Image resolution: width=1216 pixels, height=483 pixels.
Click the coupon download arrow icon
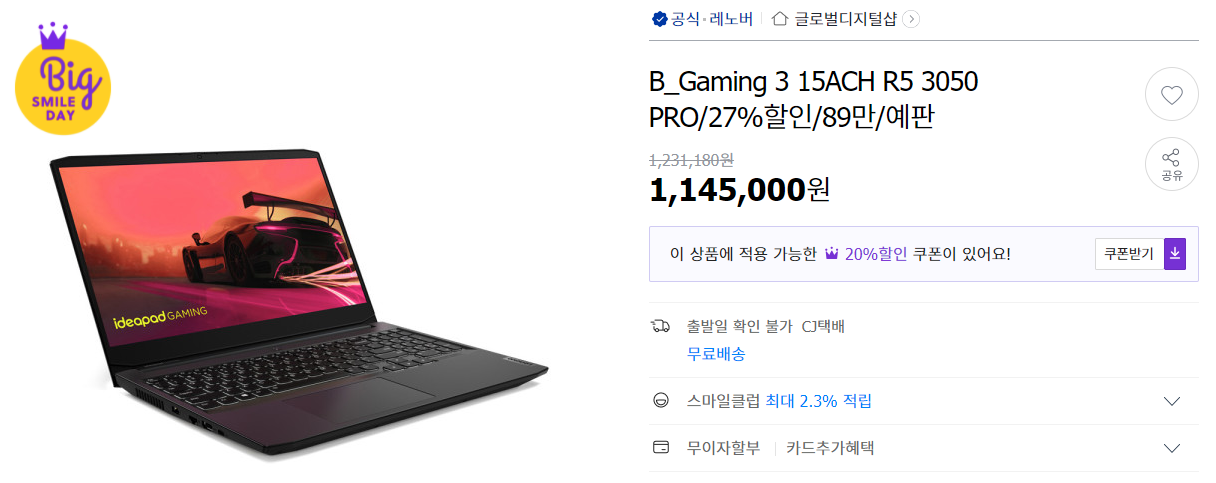(x=1175, y=254)
